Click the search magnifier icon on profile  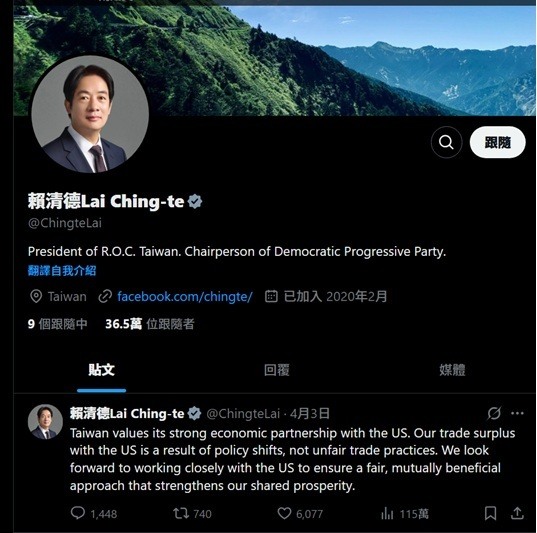tap(446, 142)
